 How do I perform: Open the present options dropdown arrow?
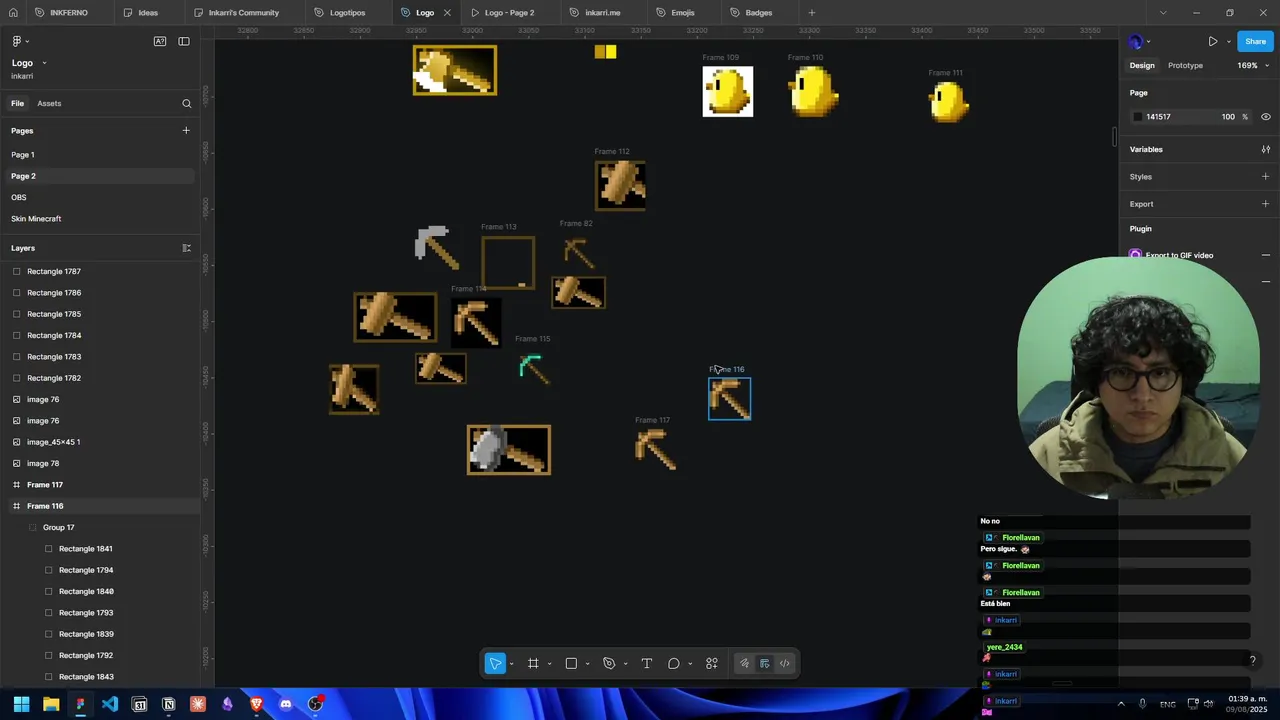[1228, 42]
